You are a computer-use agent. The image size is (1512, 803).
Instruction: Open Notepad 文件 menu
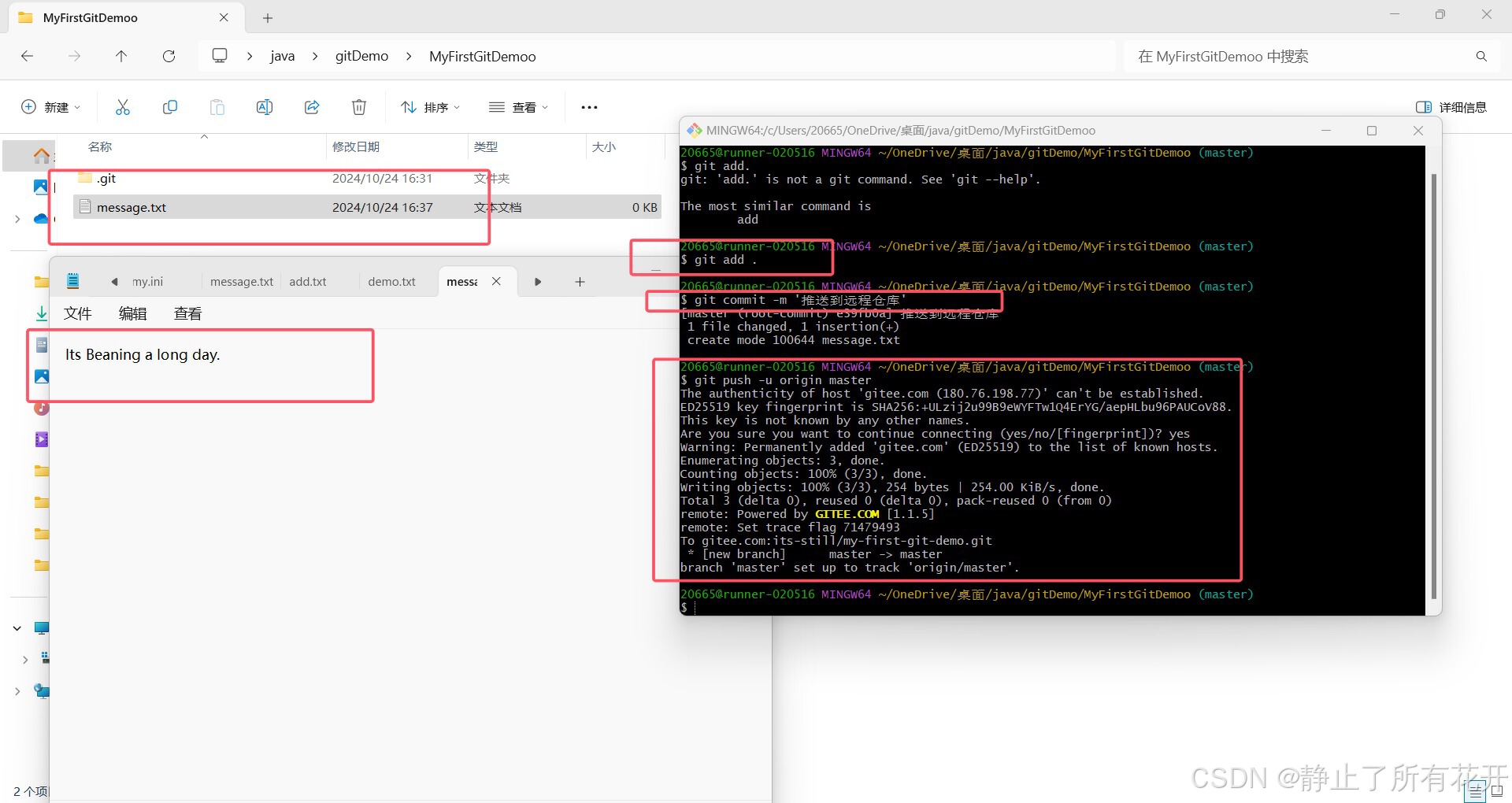point(78,313)
